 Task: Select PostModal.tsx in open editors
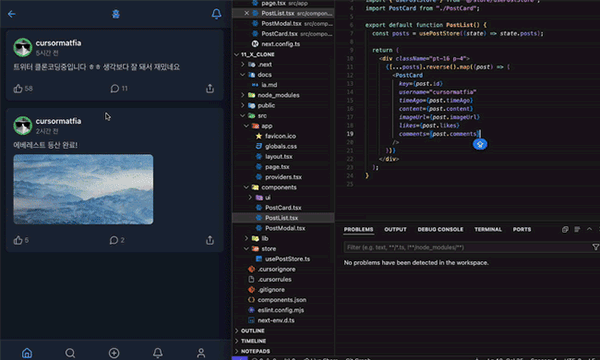point(283,24)
